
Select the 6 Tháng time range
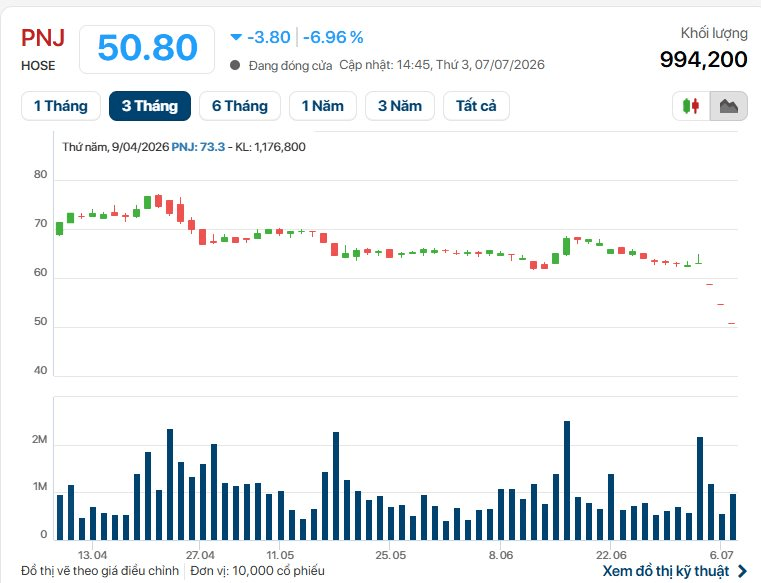(240, 106)
